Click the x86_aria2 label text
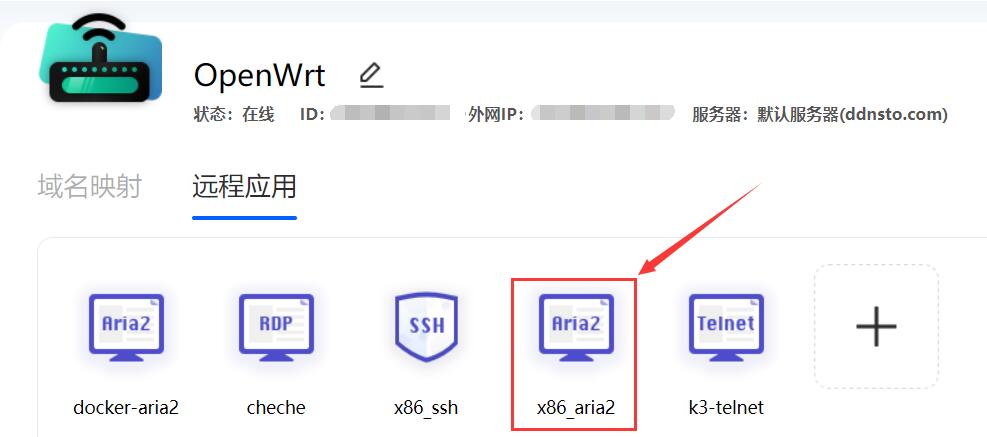The width and height of the screenshot is (987, 437). pyautogui.click(x=576, y=408)
